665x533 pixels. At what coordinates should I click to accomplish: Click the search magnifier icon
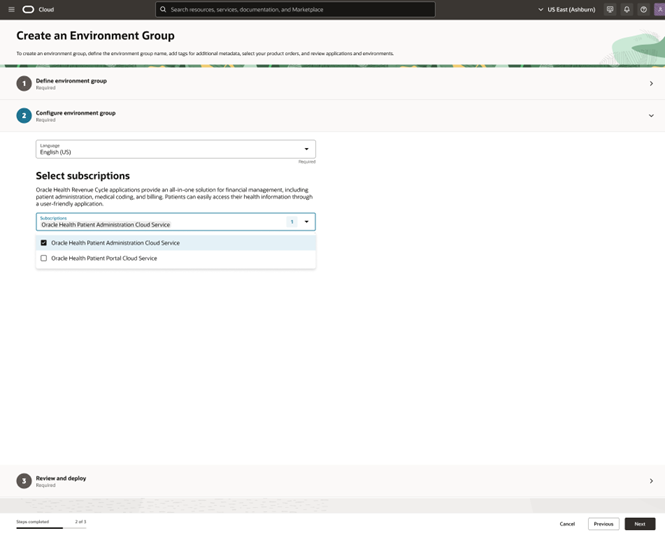click(163, 9)
